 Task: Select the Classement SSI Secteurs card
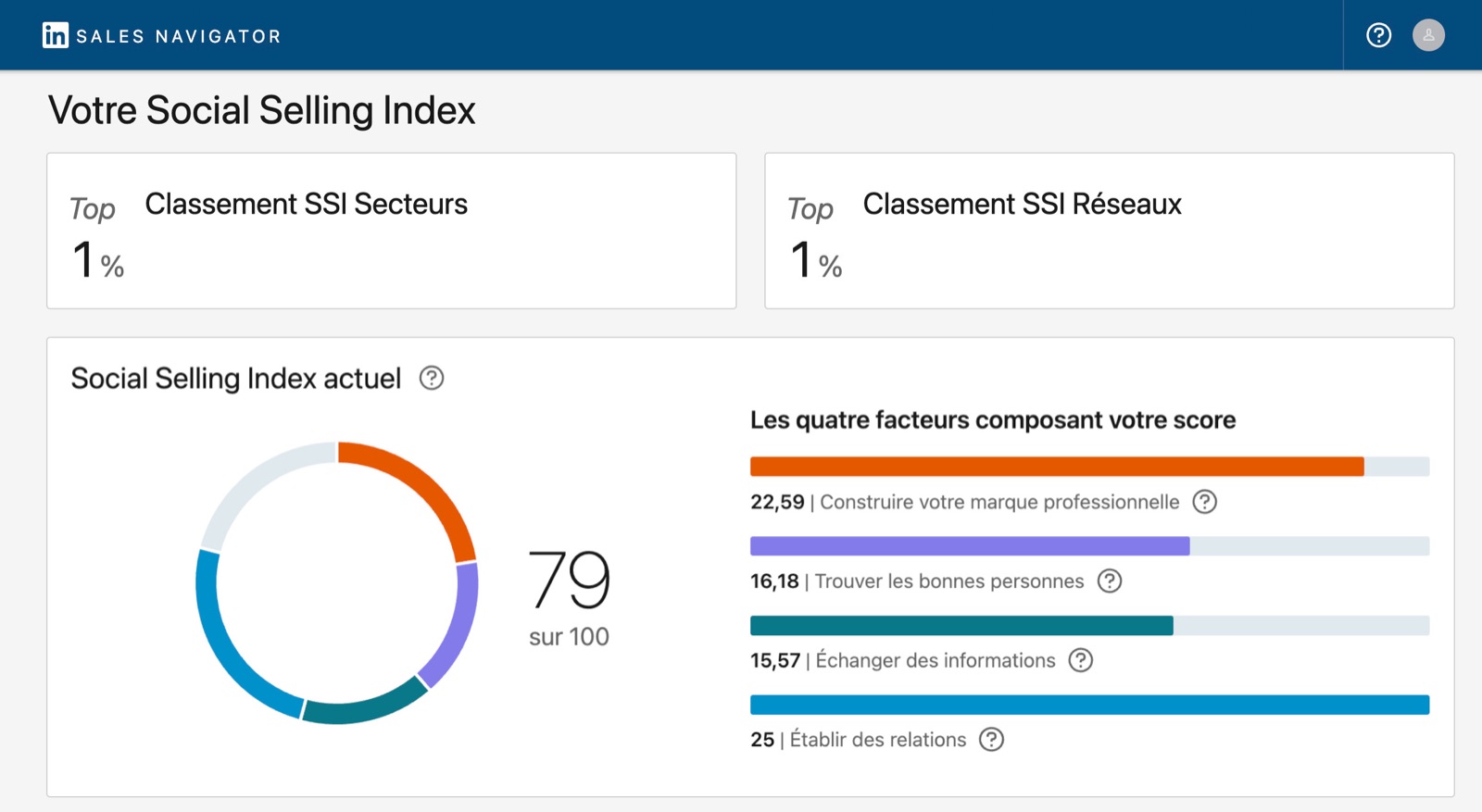pyautogui.click(x=392, y=231)
